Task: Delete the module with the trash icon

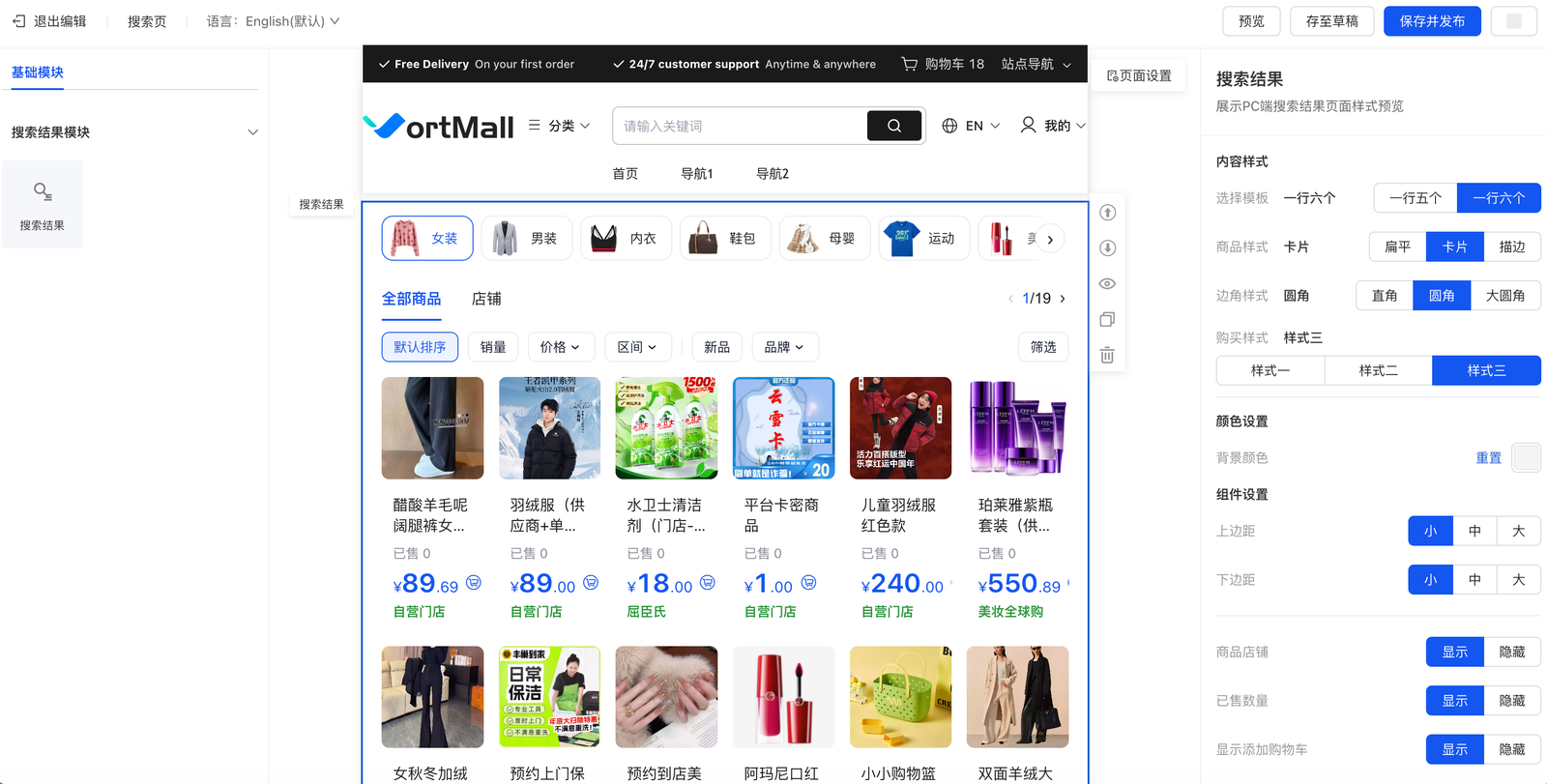Action: pyautogui.click(x=1107, y=356)
